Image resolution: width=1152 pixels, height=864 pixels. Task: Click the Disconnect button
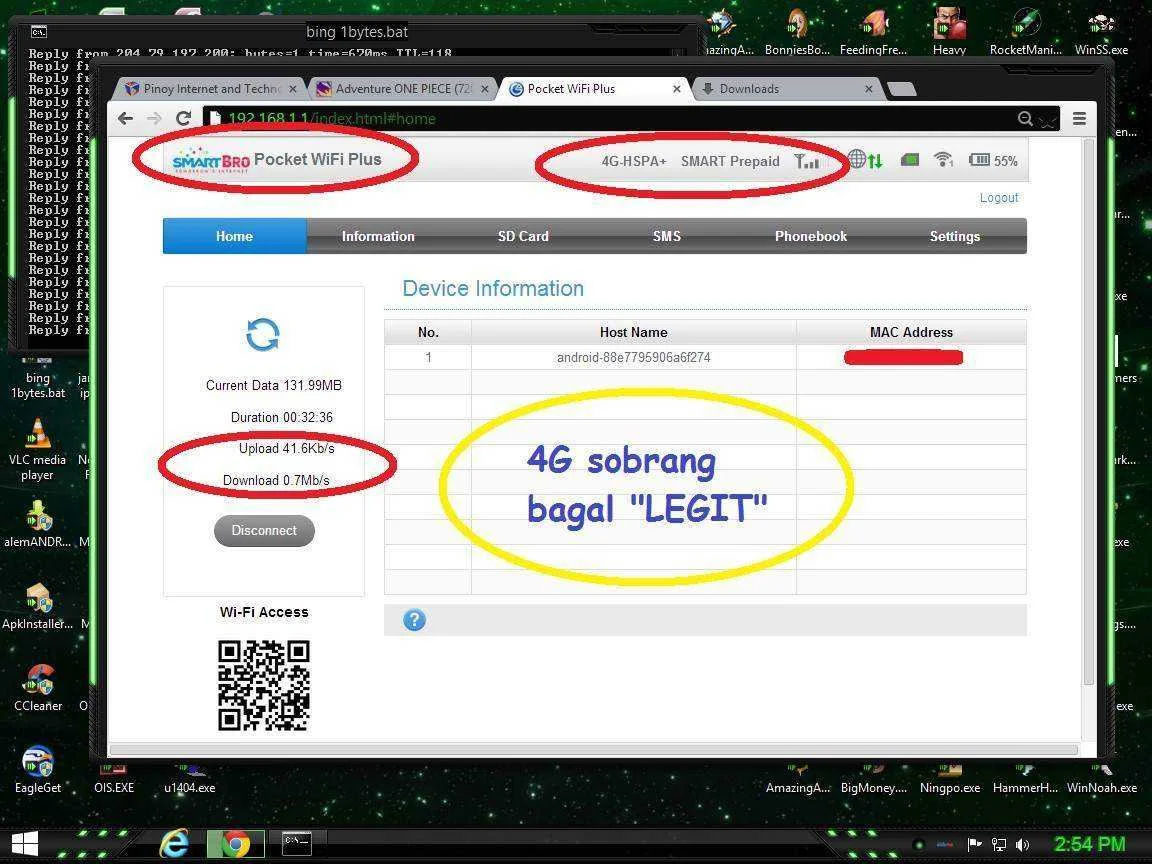point(264,530)
